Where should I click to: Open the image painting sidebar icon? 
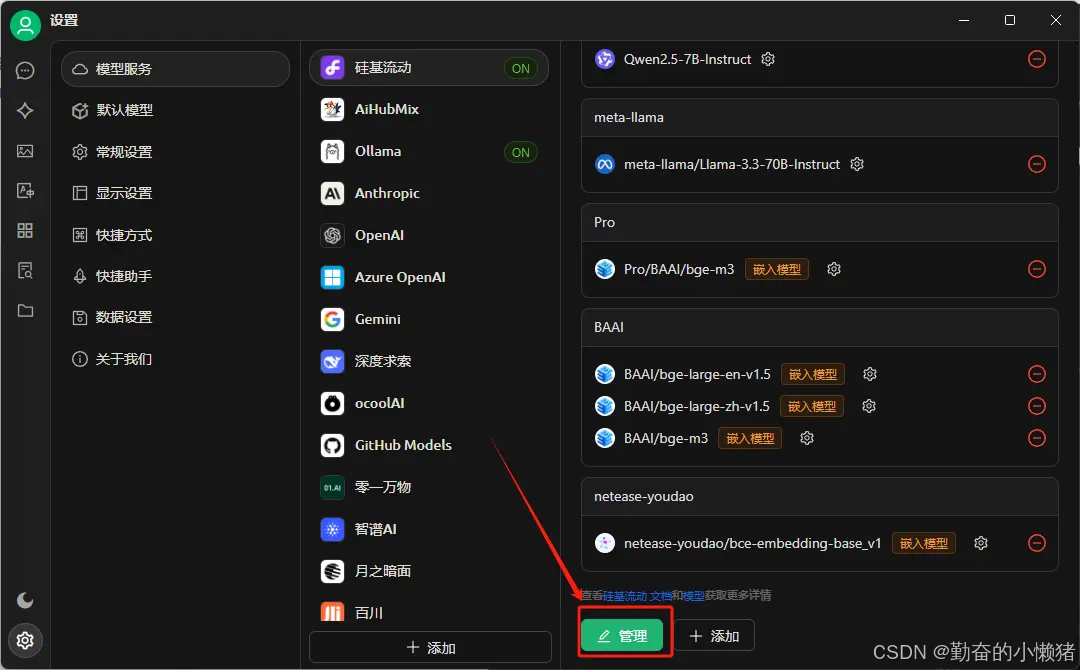(25, 151)
